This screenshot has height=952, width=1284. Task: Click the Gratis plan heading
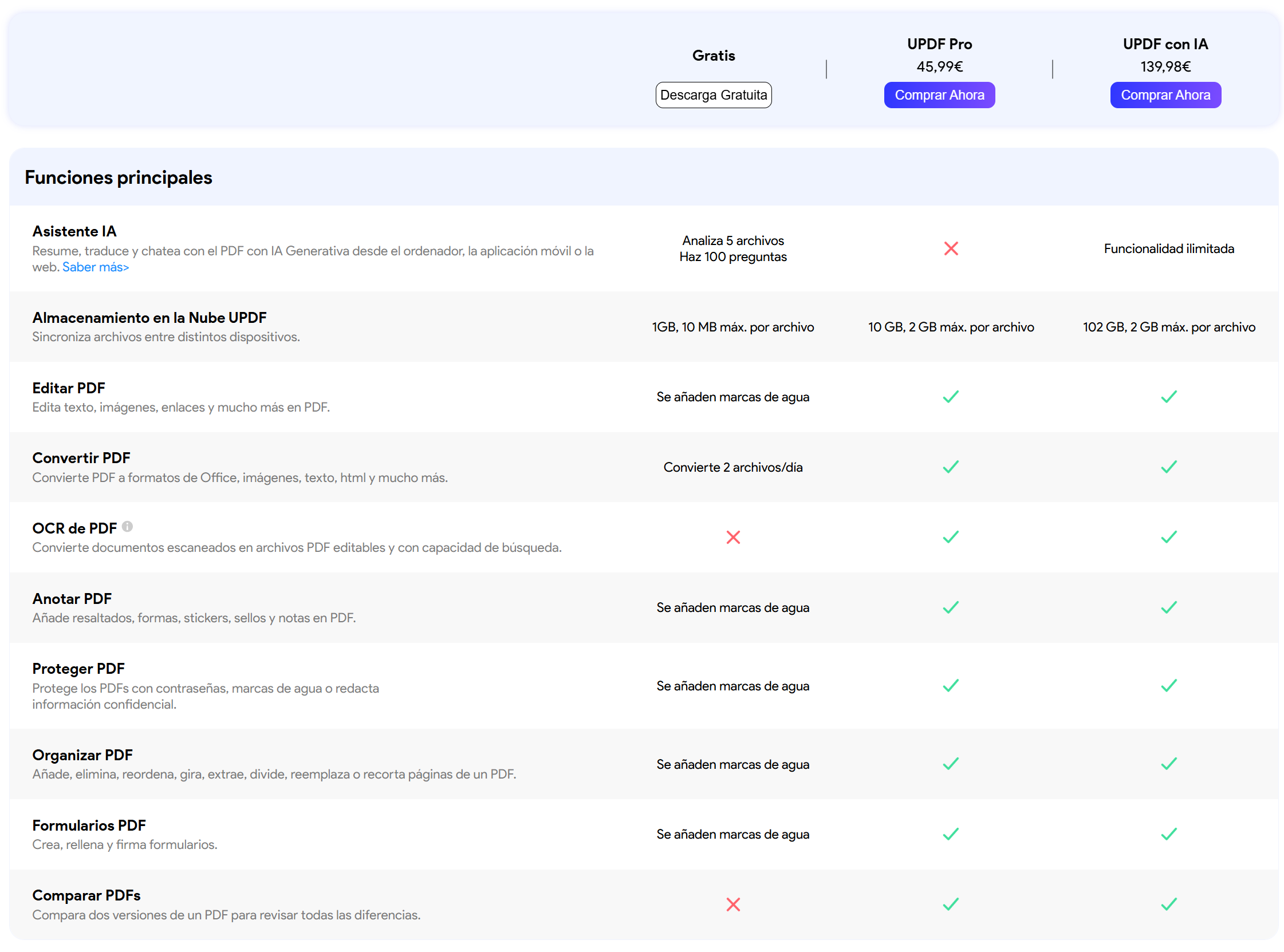pos(713,56)
